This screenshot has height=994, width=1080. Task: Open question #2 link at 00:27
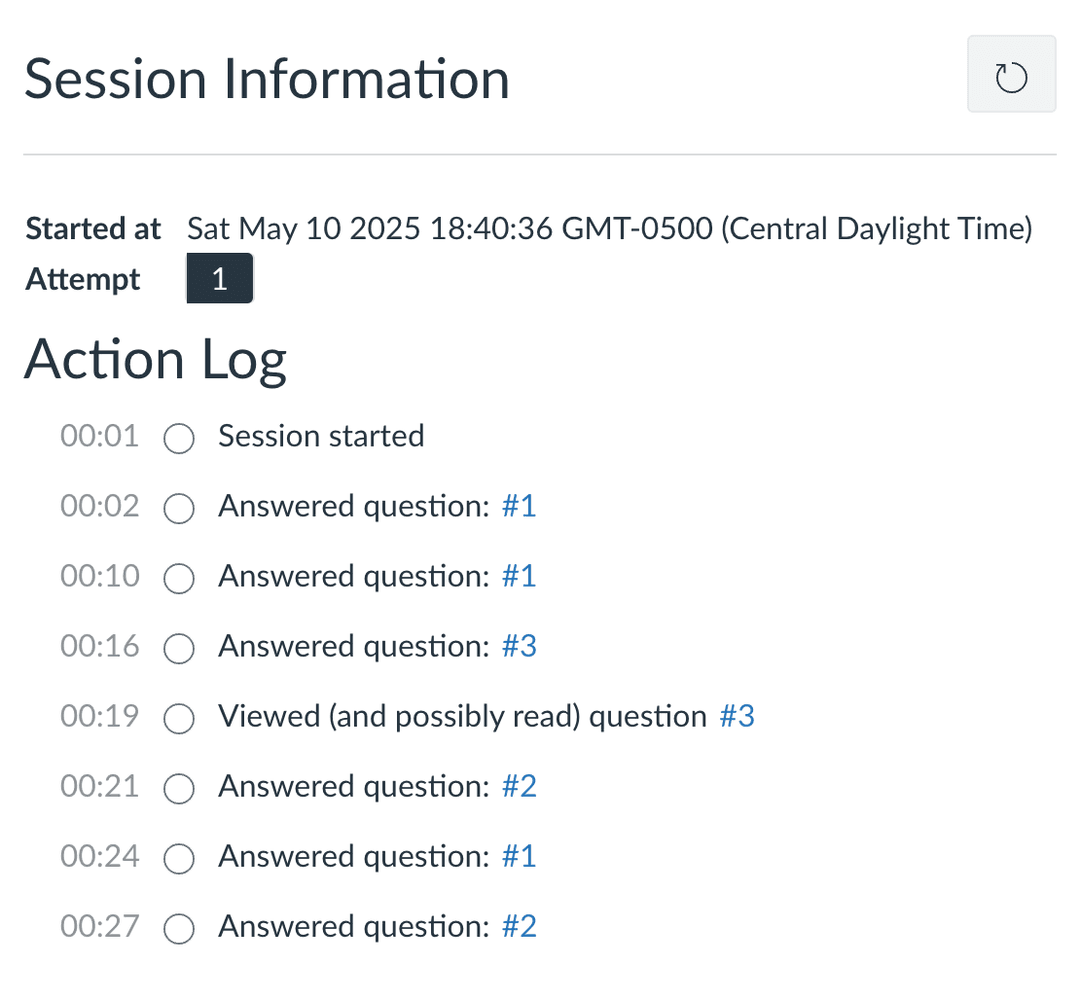coord(518,926)
